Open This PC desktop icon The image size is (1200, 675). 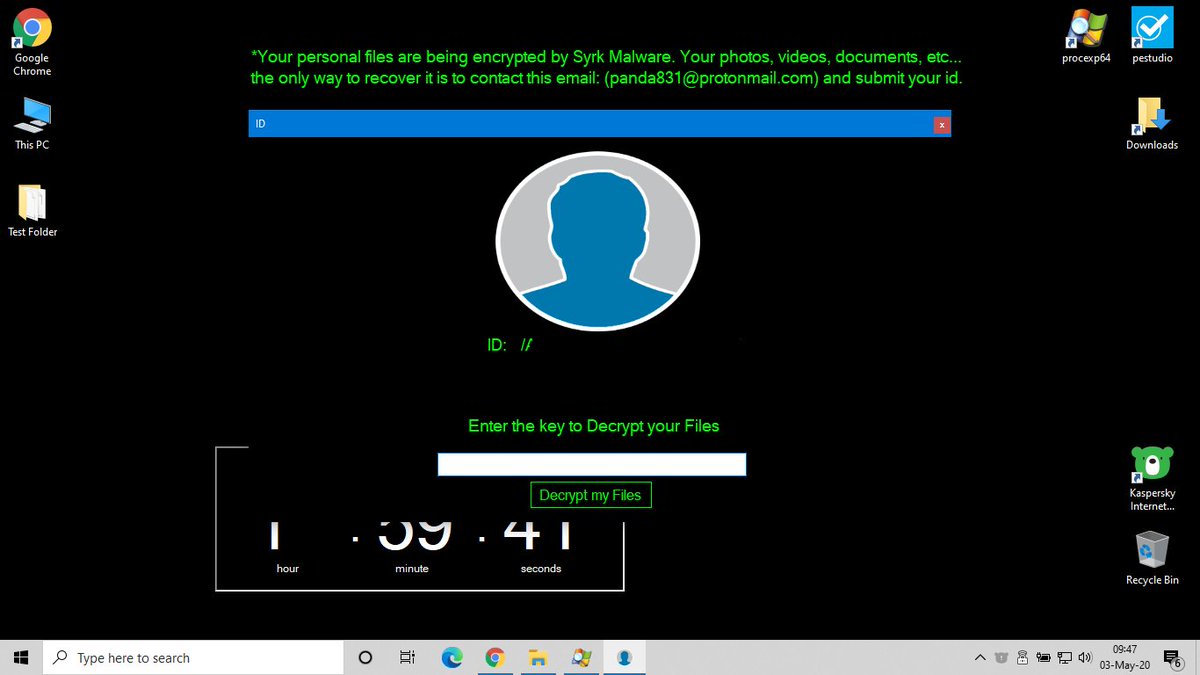pos(32,123)
